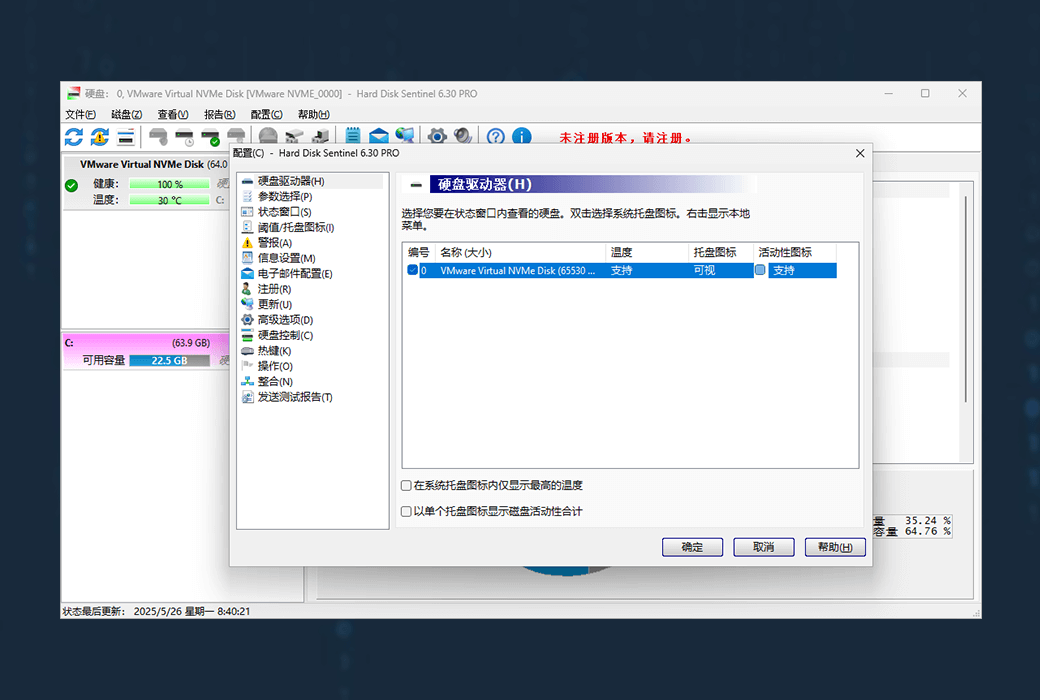Click the keyboard icon beside 热键(K)
Screen dimensions: 1040x700
247,350
